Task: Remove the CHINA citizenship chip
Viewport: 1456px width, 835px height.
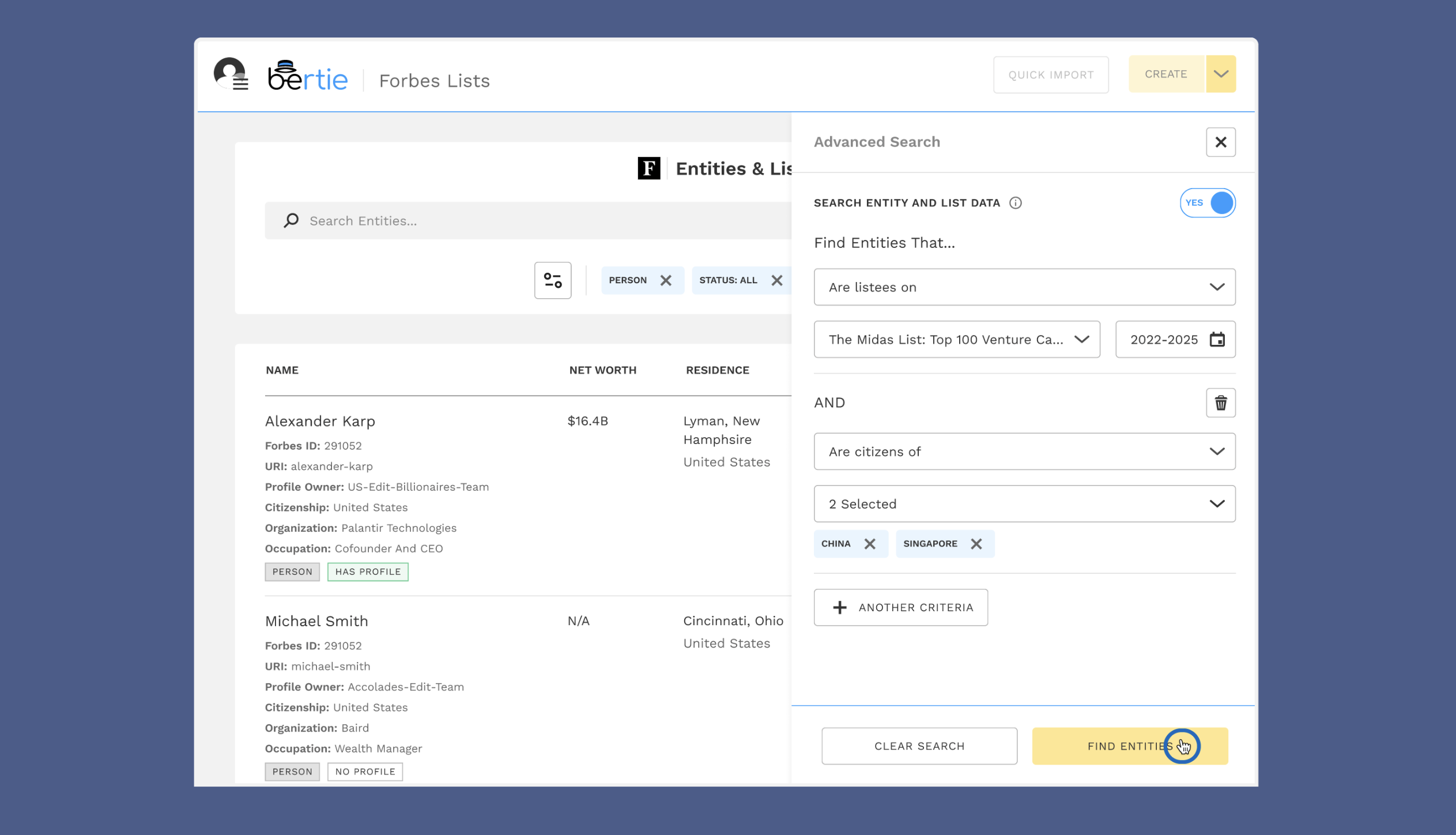Action: pos(869,543)
